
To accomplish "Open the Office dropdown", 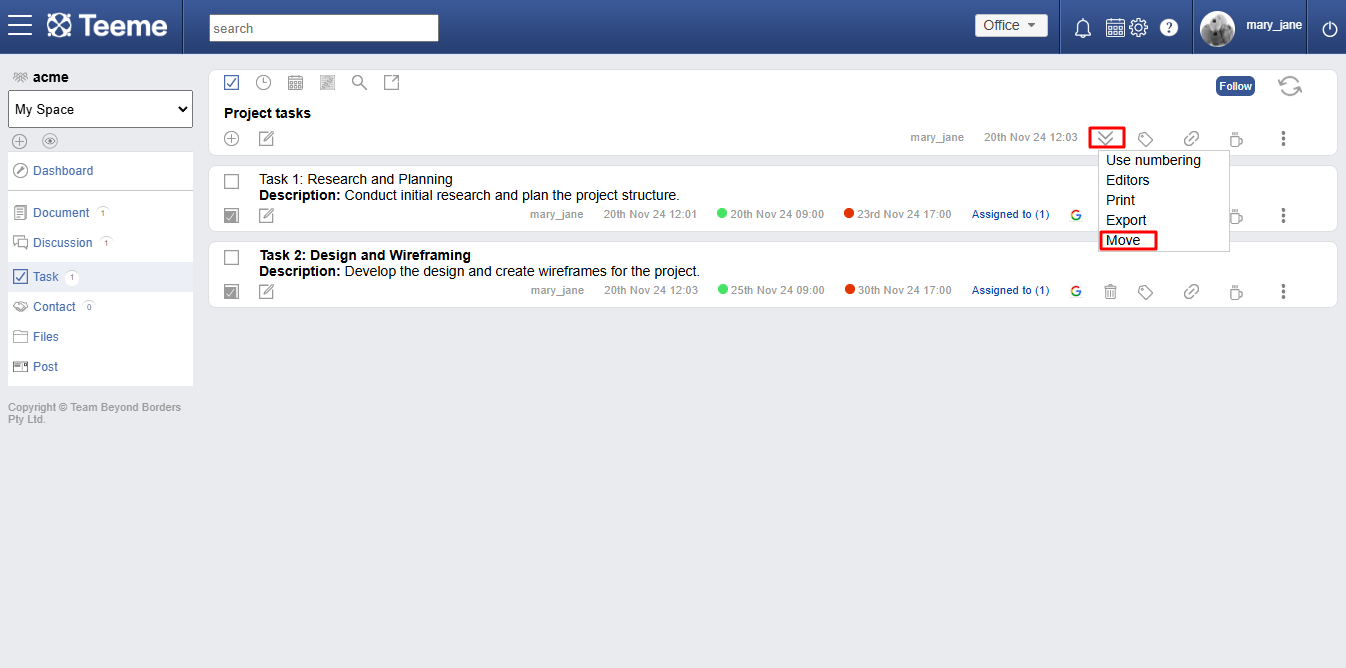I will coord(1011,26).
